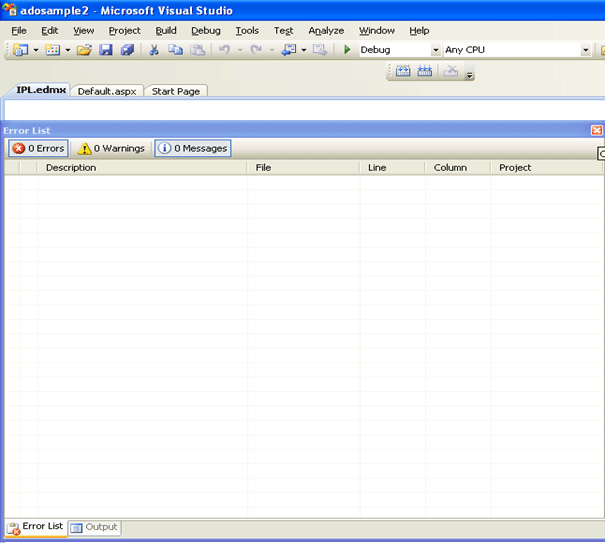Sort by the Line column header

pyautogui.click(x=393, y=167)
